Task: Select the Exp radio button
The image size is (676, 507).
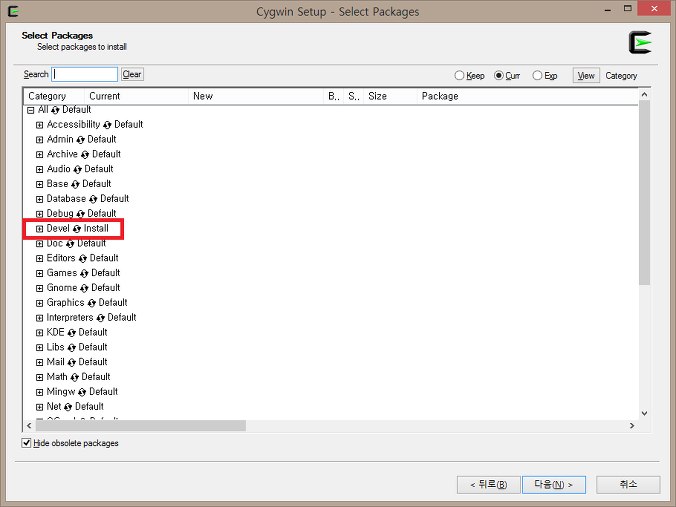Action: (x=537, y=75)
